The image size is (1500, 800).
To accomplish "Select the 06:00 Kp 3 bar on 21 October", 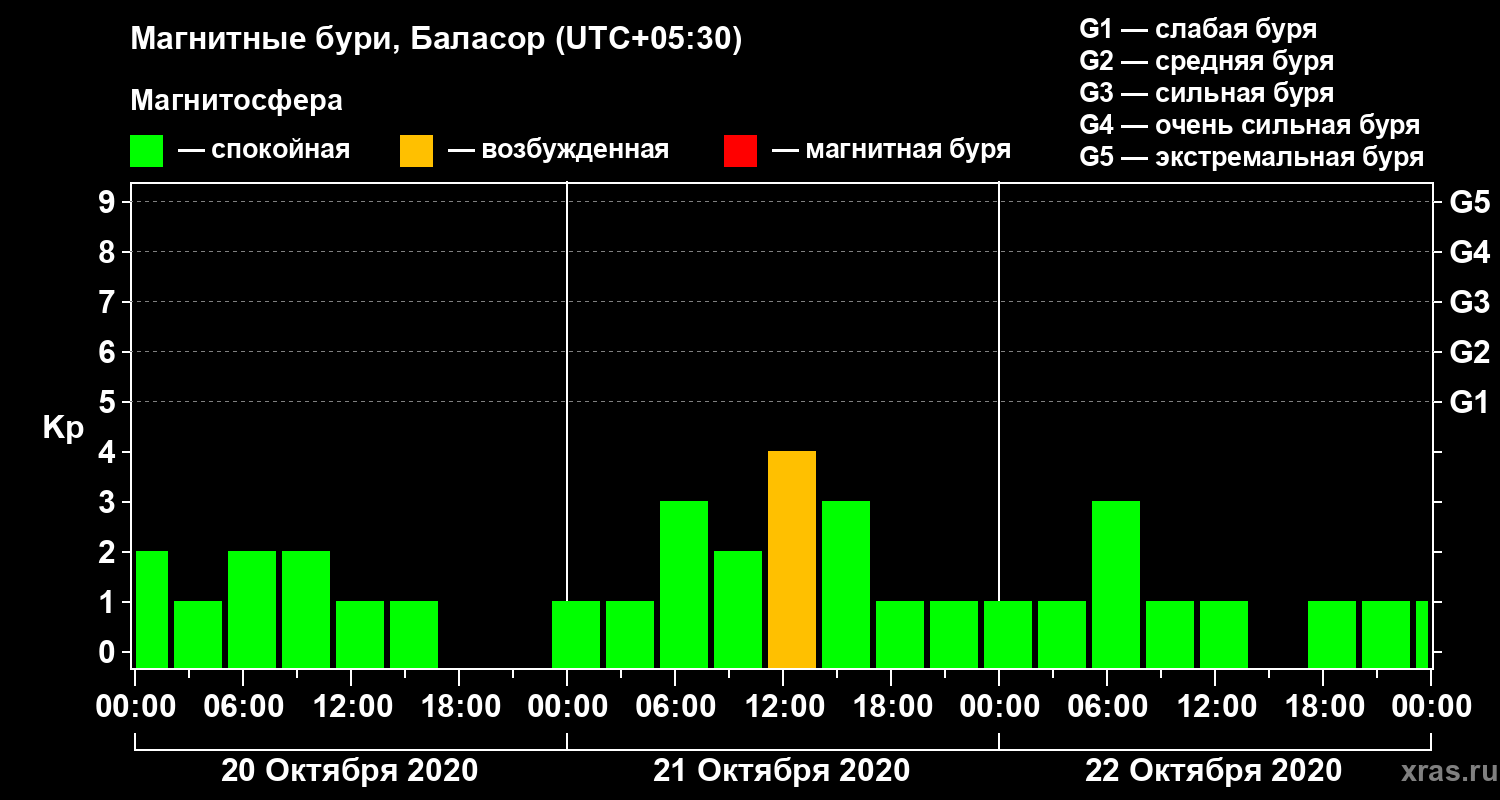I will pyautogui.click(x=684, y=585).
